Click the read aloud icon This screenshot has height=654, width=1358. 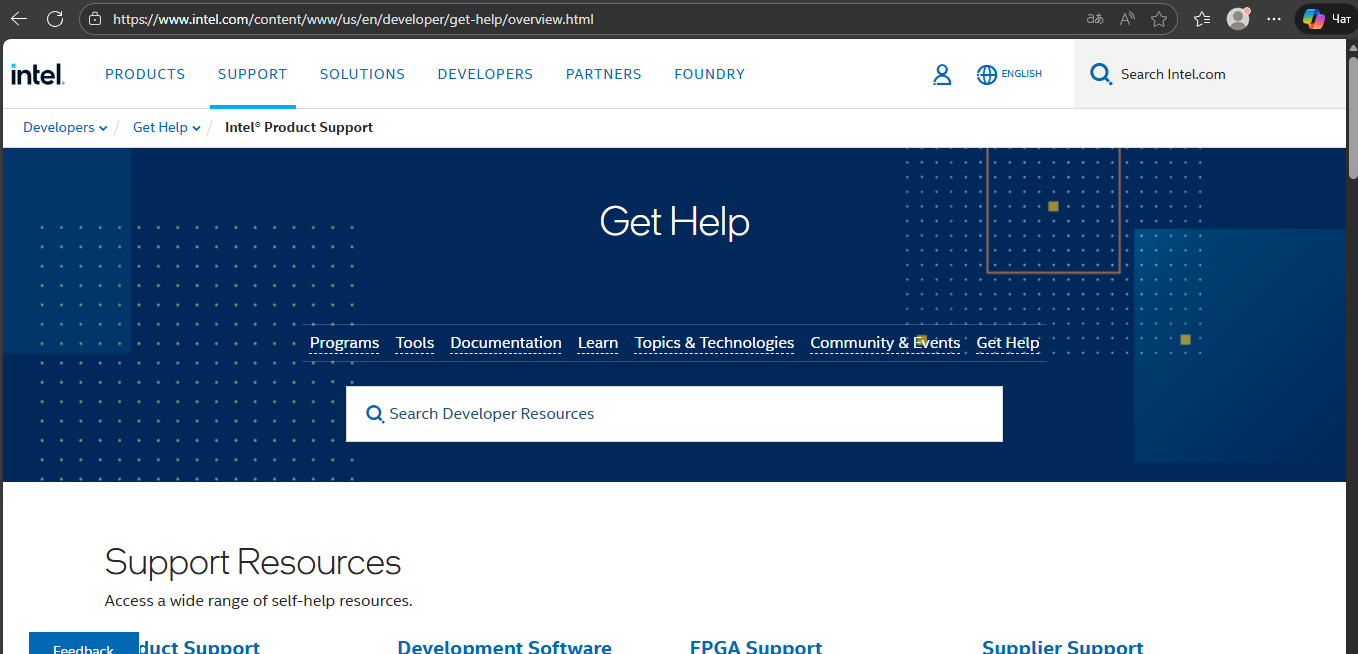tap(1127, 19)
